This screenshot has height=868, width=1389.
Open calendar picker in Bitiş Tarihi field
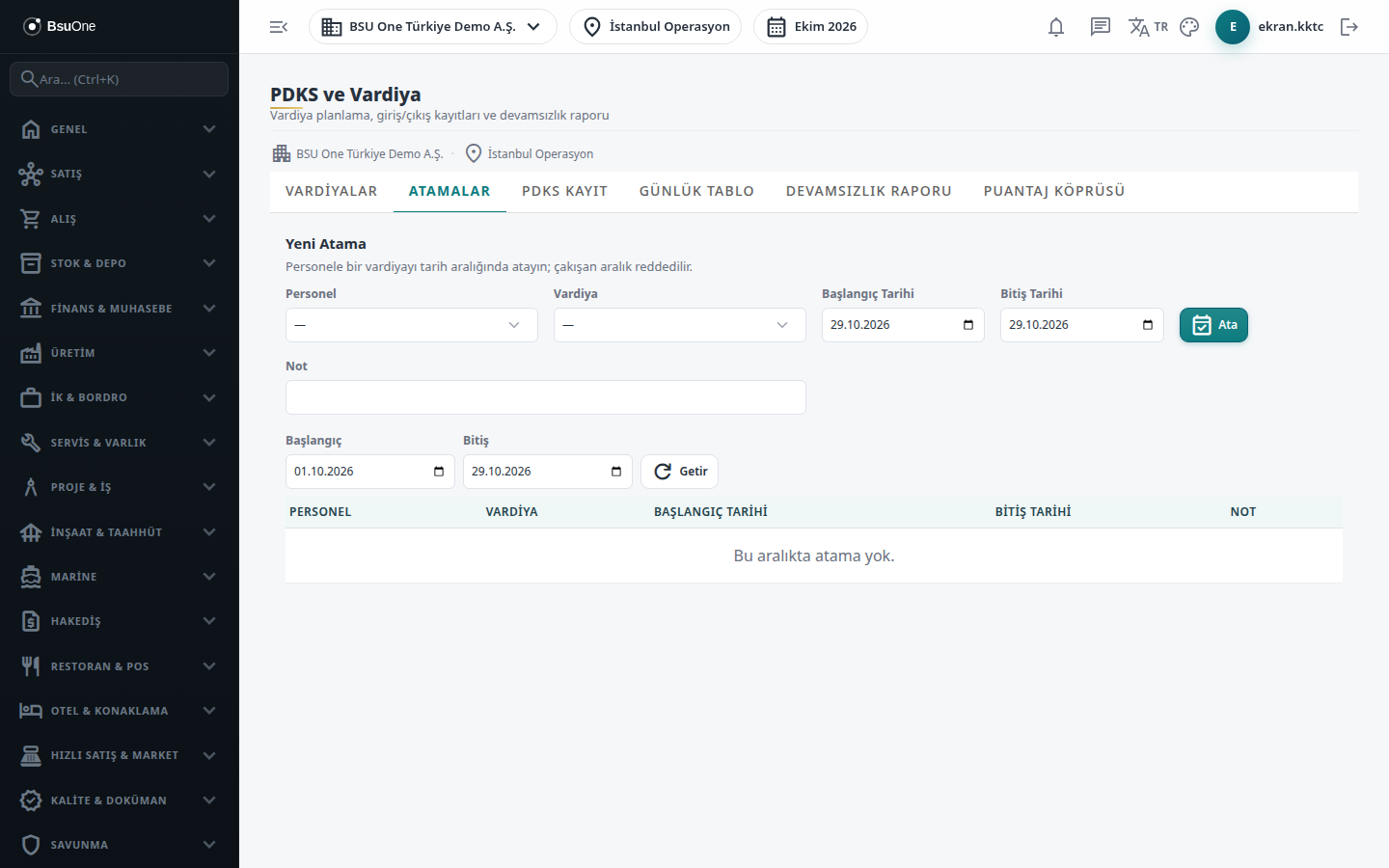point(1148,325)
